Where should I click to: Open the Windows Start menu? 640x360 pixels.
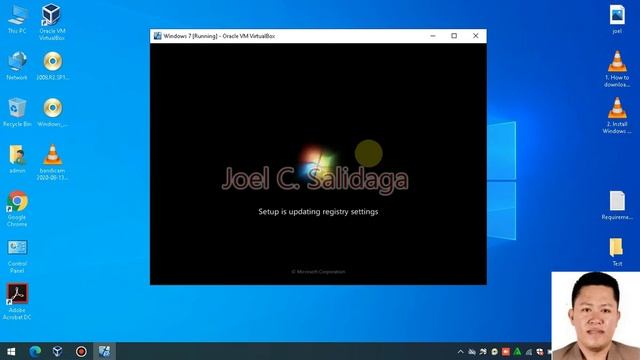coord(11,351)
